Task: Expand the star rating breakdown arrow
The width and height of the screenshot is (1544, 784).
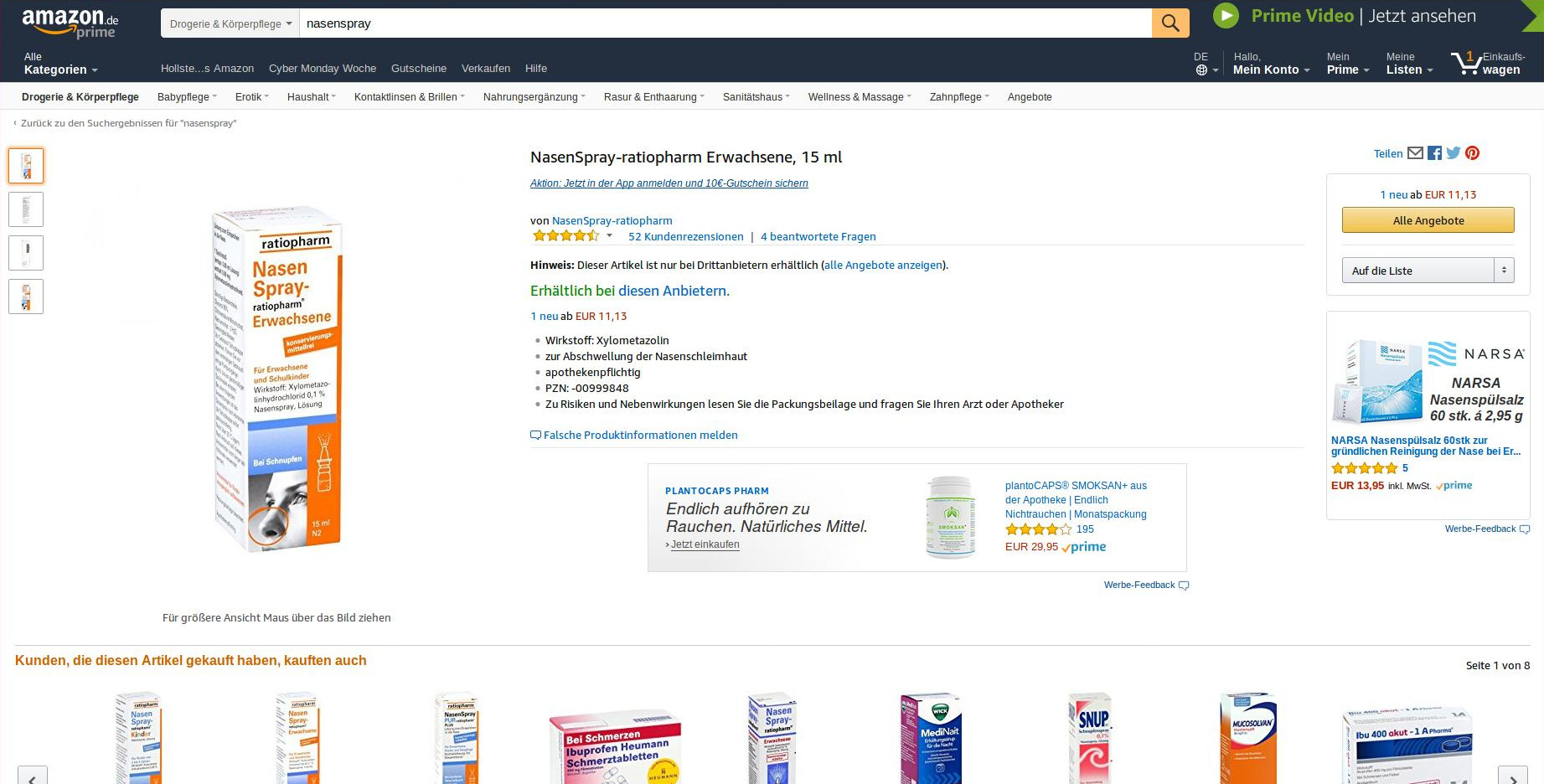Action: pos(609,236)
